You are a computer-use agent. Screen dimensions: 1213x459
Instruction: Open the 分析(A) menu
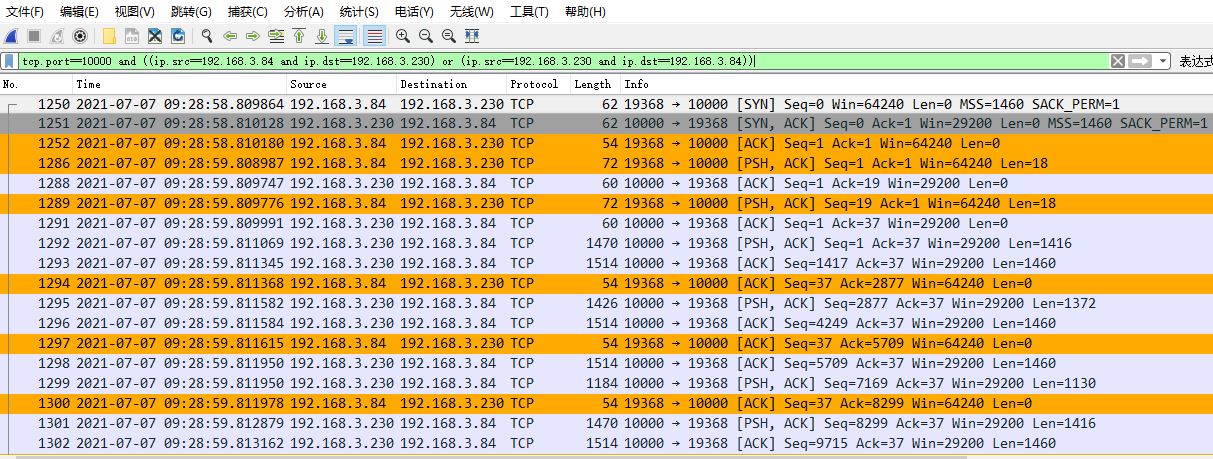(304, 12)
